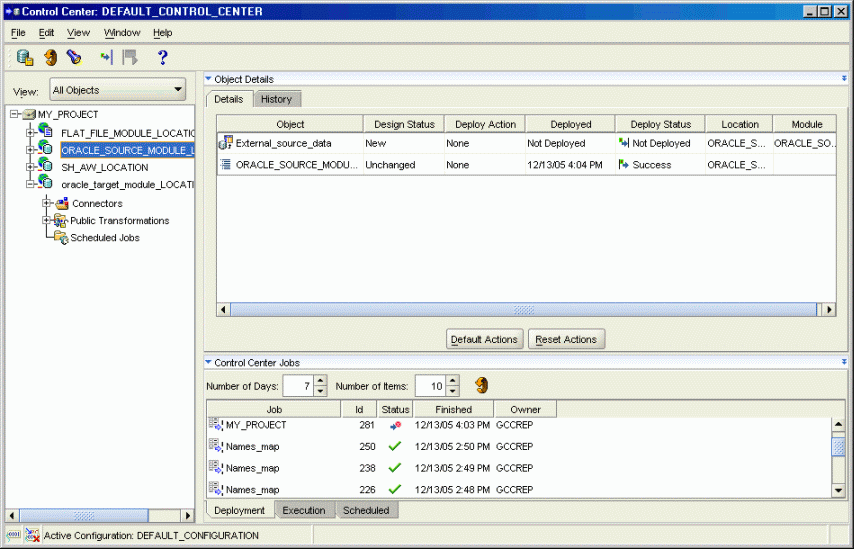Increase the Number of Days value
Viewport: 854px width, 549px height.
(320, 381)
